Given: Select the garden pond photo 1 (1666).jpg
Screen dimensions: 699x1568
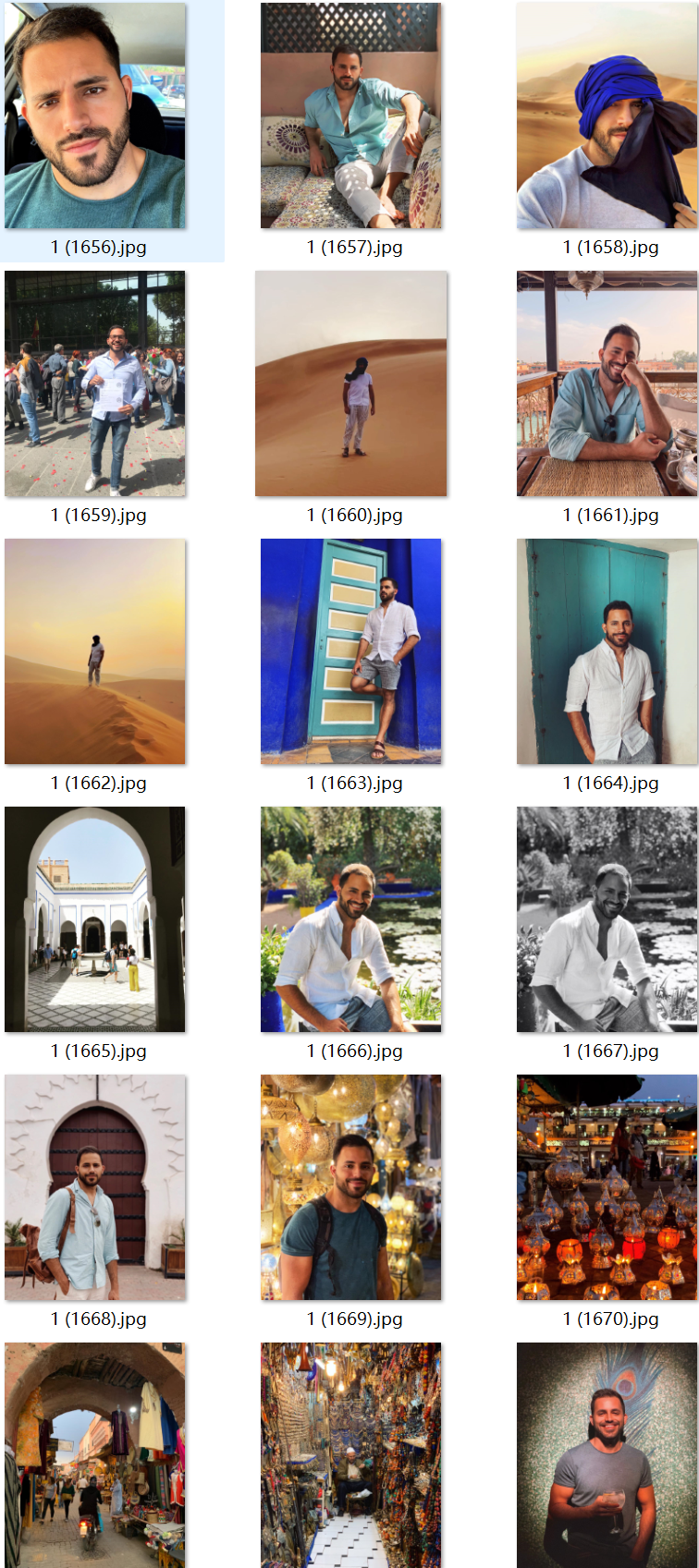Looking at the screenshot, I should (351, 919).
